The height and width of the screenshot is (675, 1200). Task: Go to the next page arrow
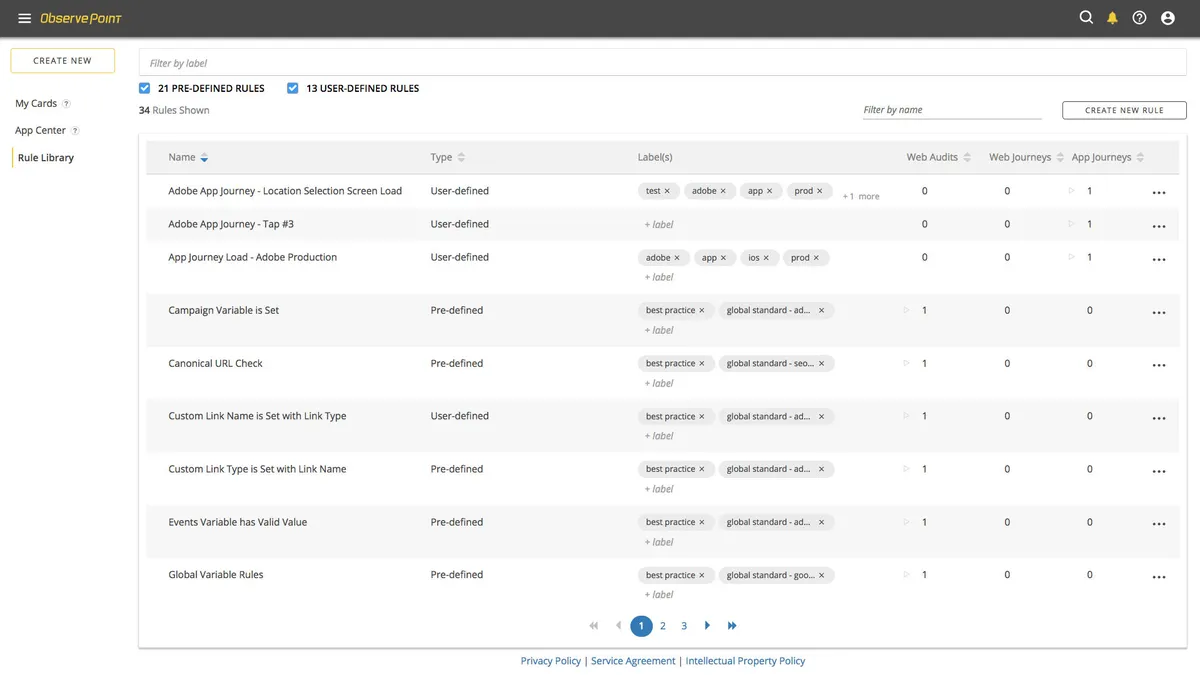click(707, 626)
